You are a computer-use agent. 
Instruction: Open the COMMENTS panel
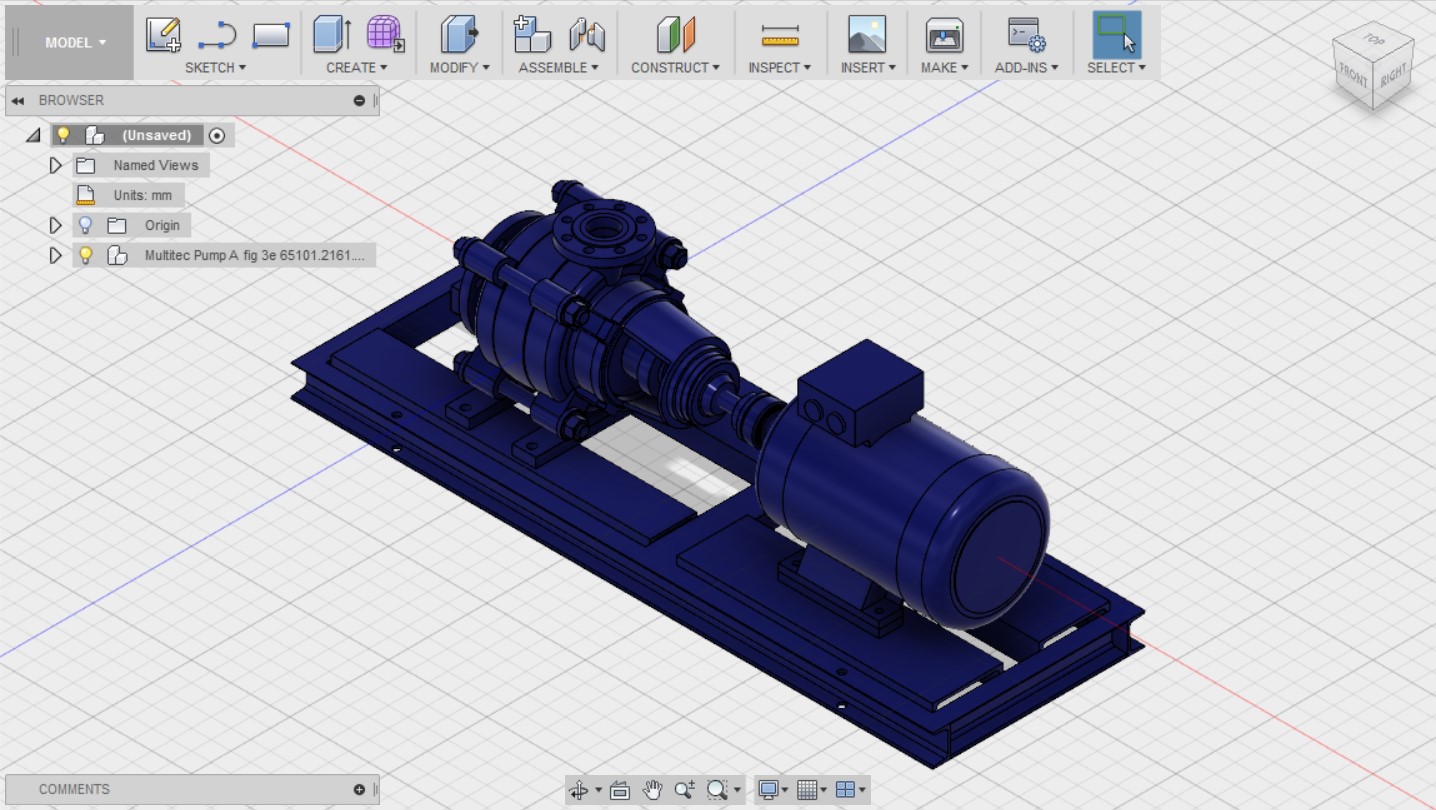(x=75, y=789)
